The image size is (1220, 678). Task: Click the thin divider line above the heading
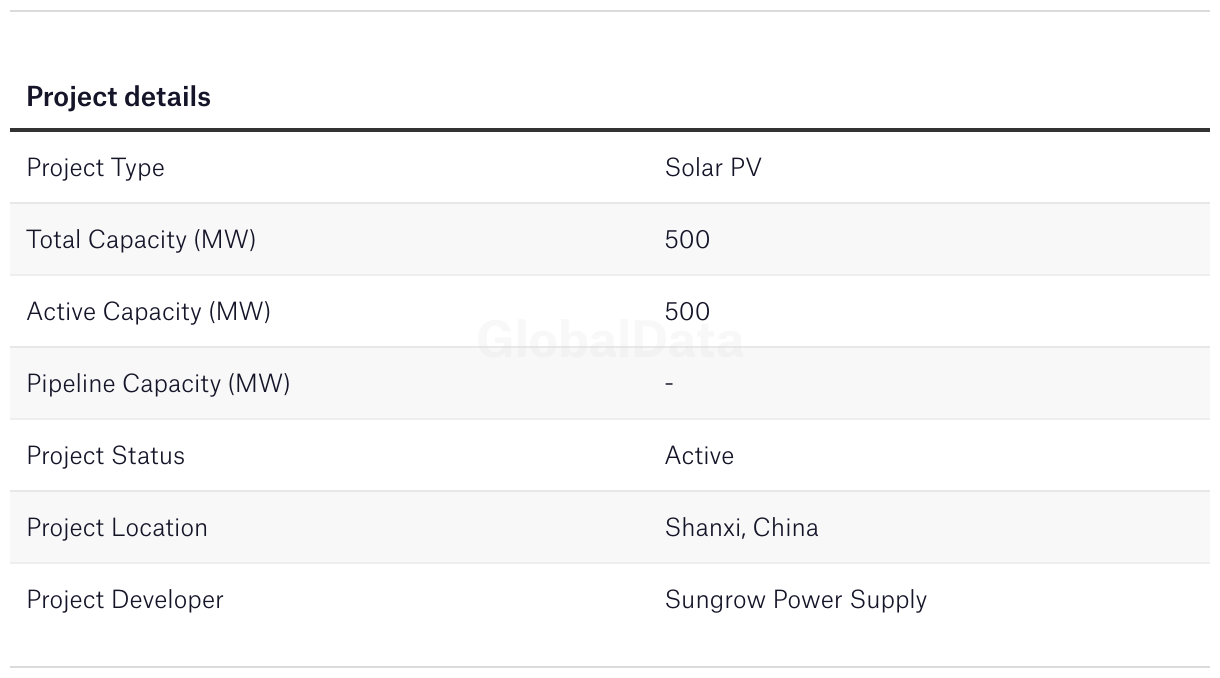pyautogui.click(x=610, y=11)
